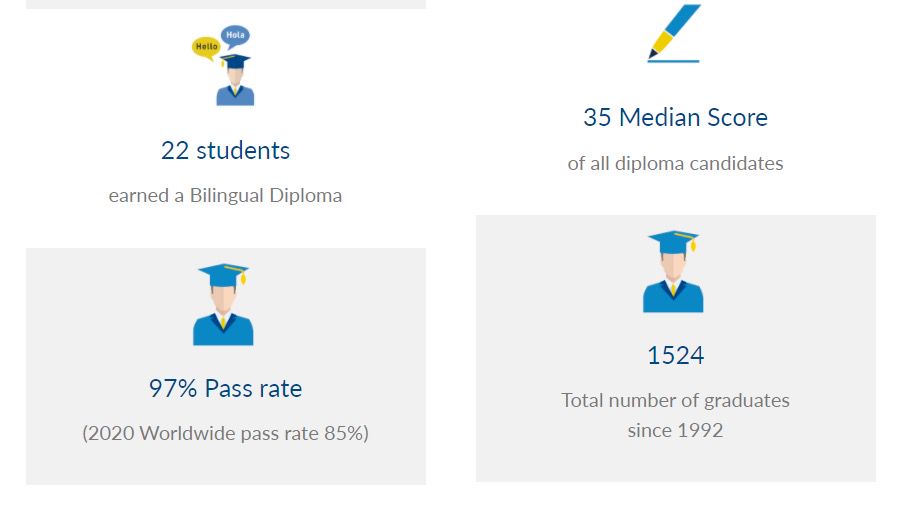This screenshot has height=509, width=900.
Task: Select the "1524" graduates figure
Action: tap(675, 356)
